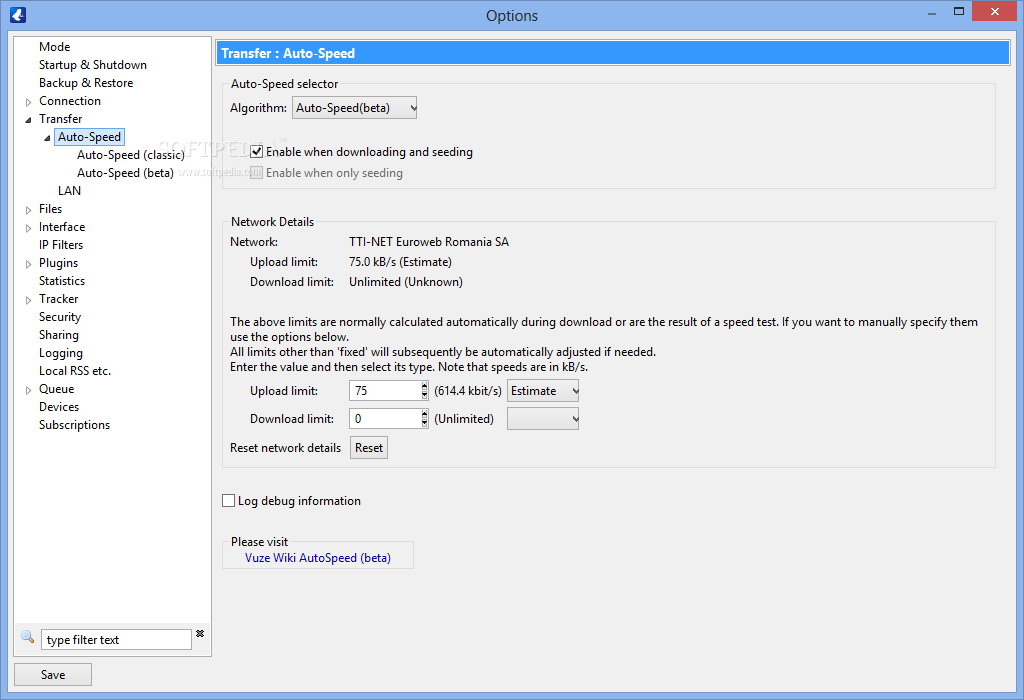
Task: Expand the Queue tree node
Action: [28, 390]
